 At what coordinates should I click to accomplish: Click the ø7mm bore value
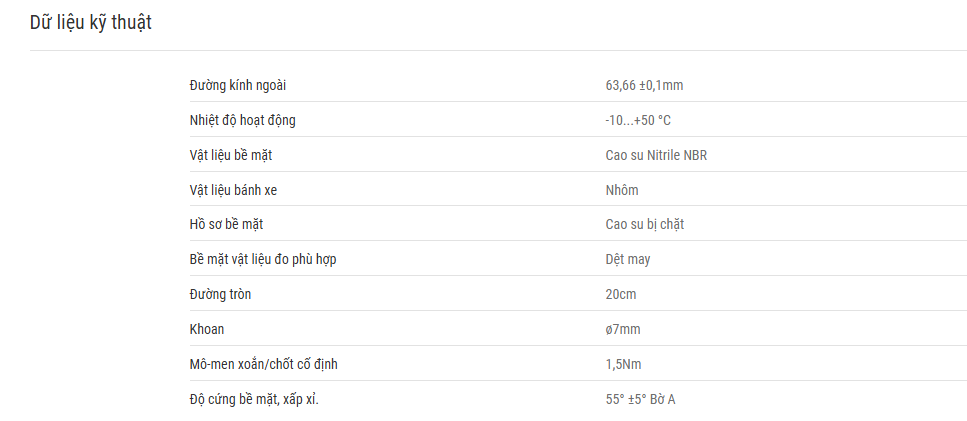click(623, 329)
